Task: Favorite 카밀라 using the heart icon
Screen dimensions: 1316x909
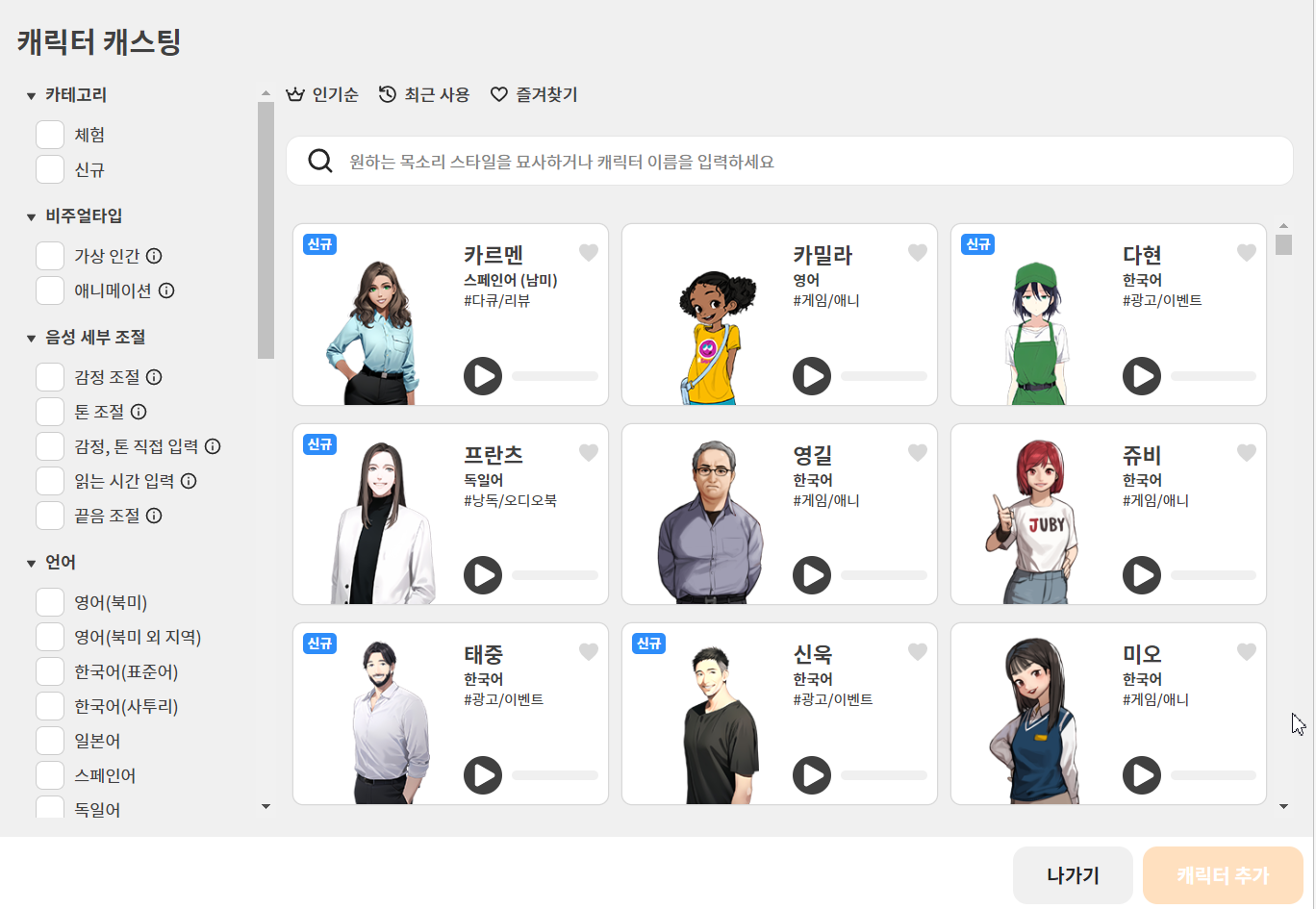Action: [917, 252]
